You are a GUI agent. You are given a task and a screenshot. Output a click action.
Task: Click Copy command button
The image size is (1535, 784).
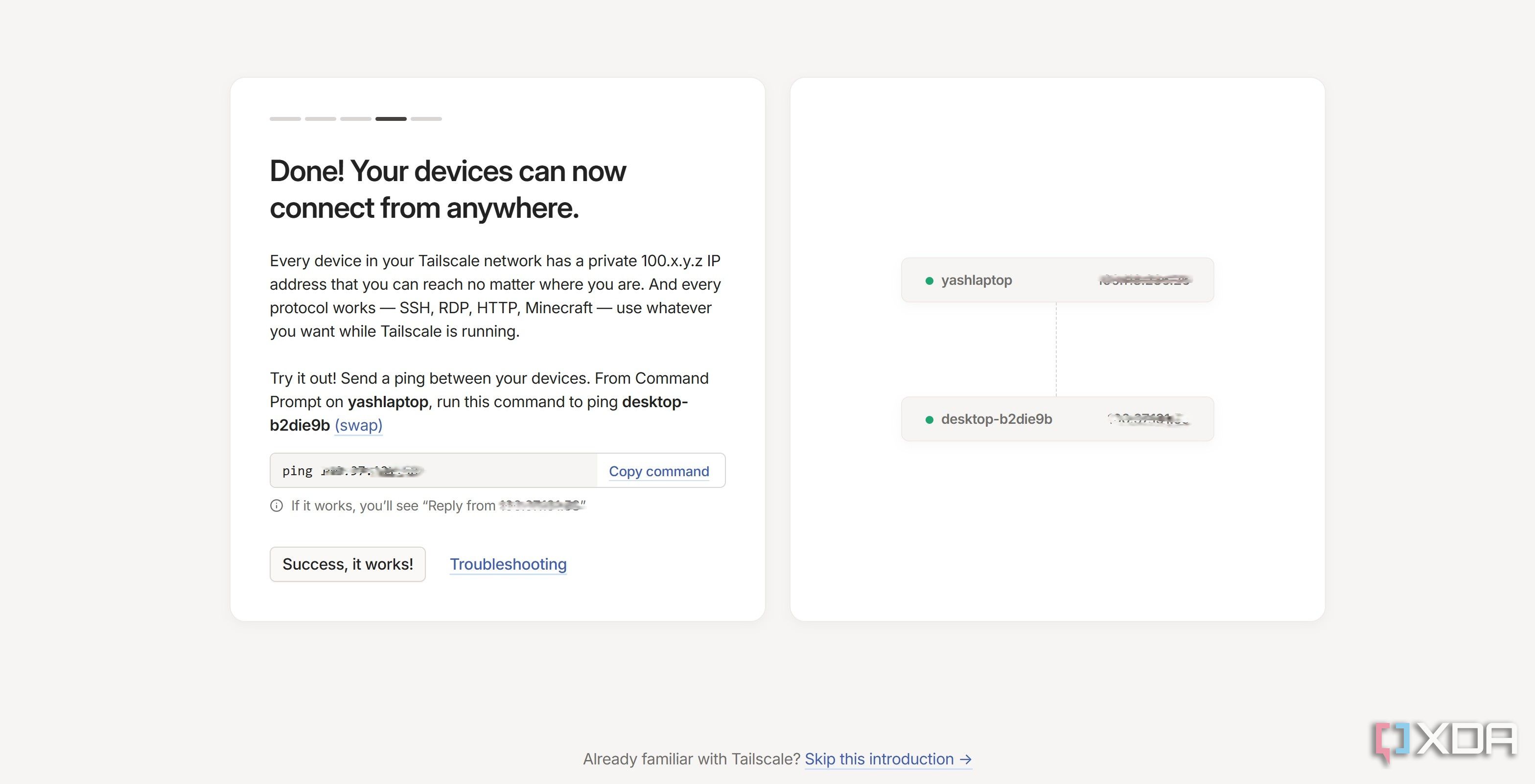pyautogui.click(x=658, y=471)
